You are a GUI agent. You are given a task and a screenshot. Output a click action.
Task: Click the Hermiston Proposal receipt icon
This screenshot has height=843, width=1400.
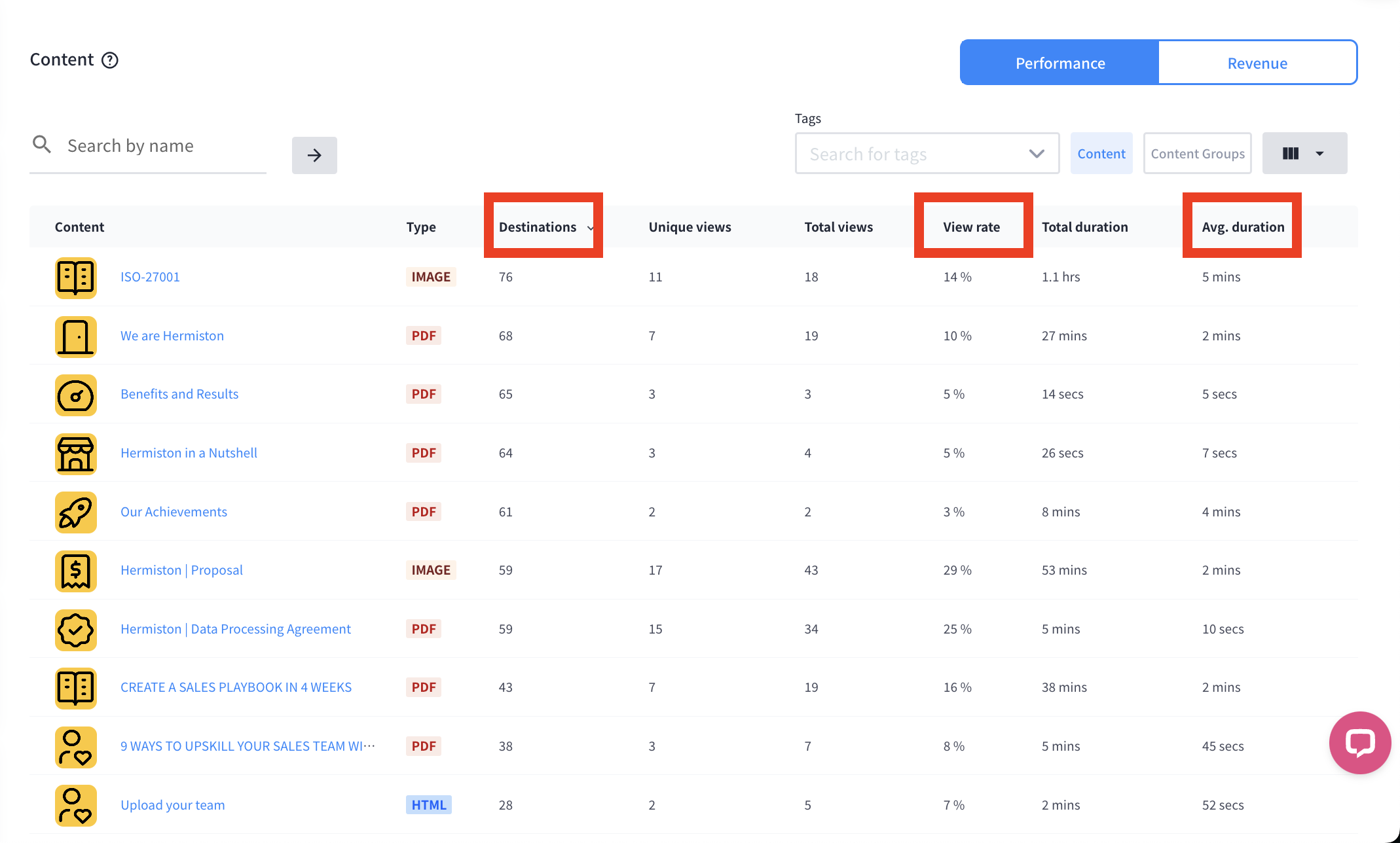point(76,571)
